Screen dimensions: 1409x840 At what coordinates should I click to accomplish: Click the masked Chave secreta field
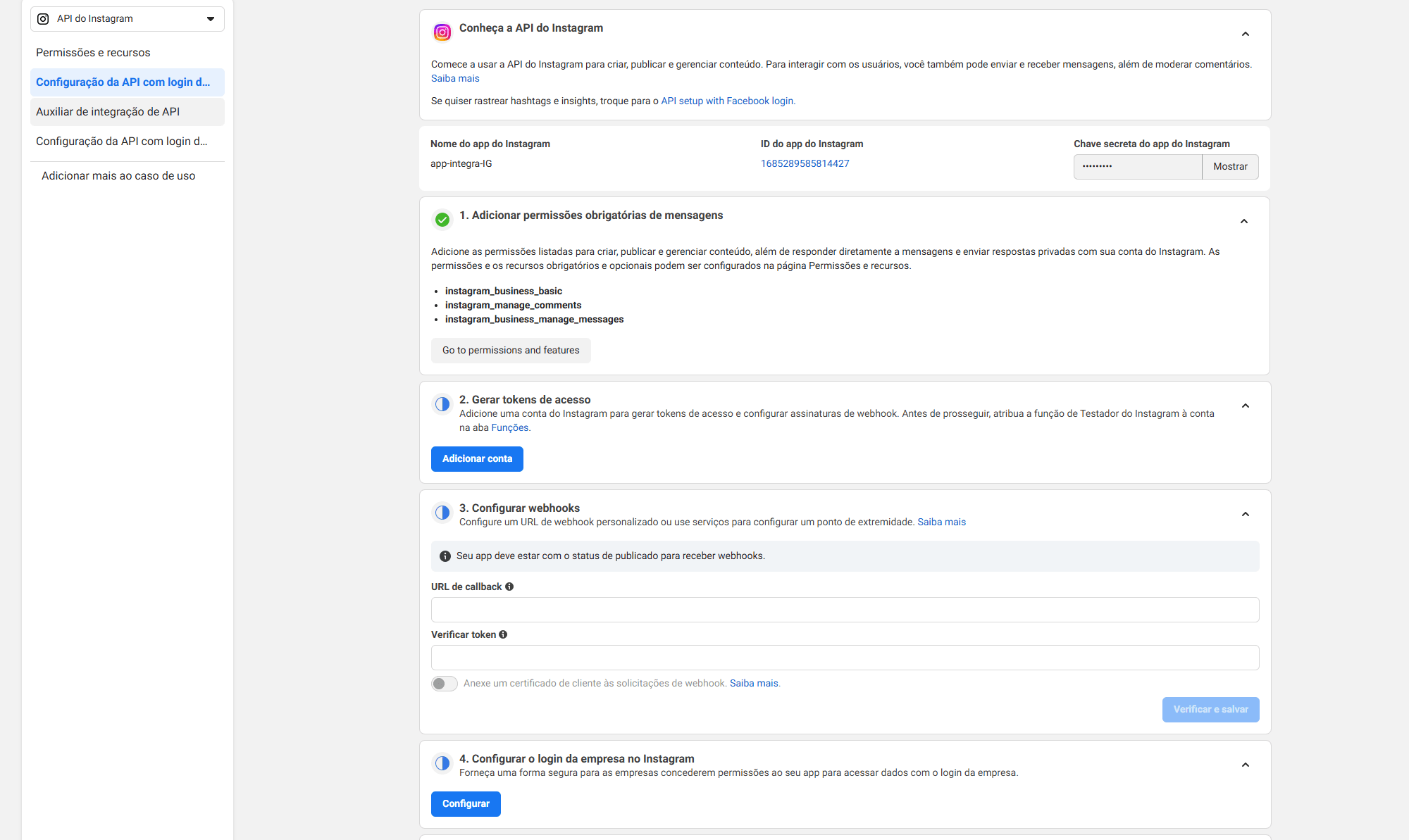point(1138,167)
